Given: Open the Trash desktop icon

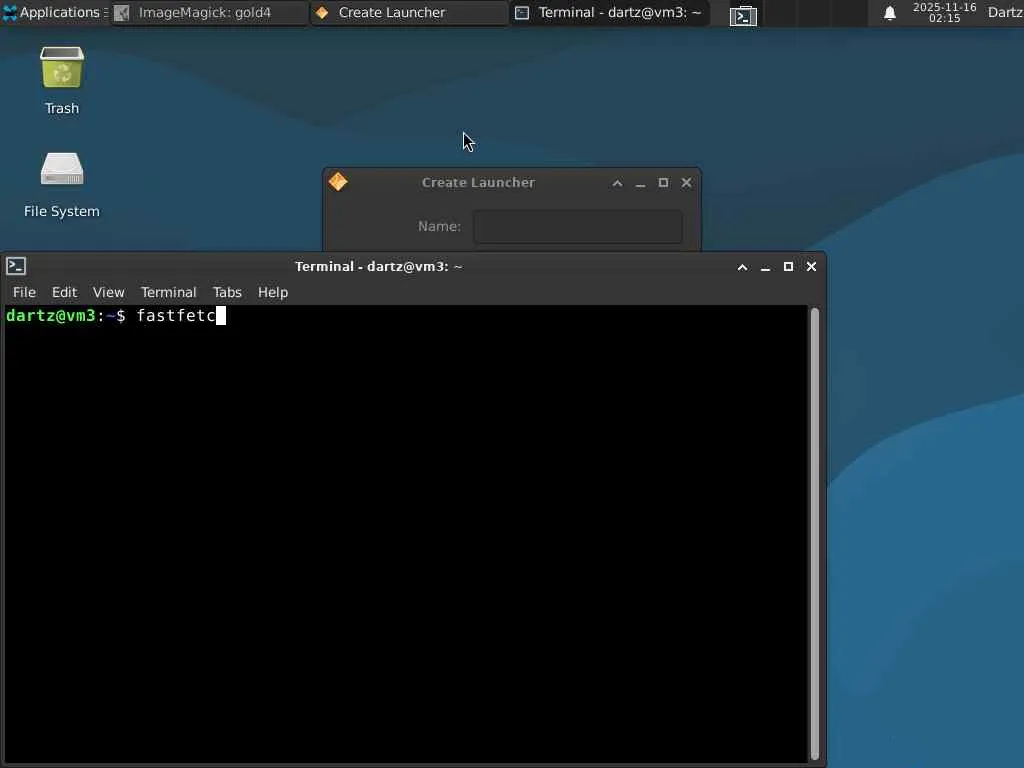Looking at the screenshot, I should coord(62,80).
